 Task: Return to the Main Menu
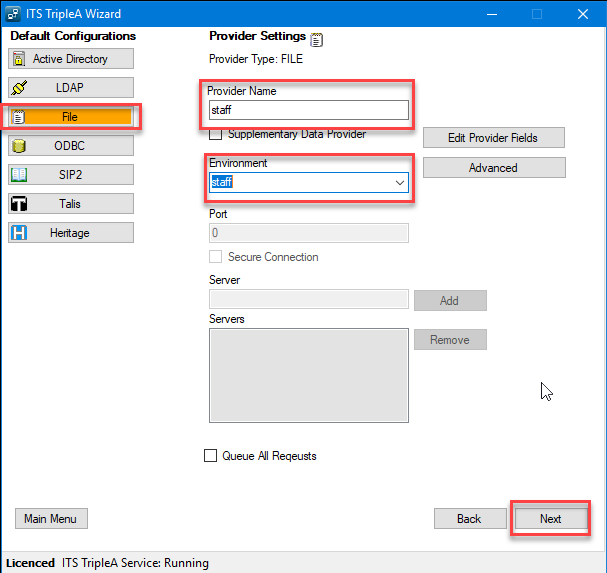tap(51, 519)
